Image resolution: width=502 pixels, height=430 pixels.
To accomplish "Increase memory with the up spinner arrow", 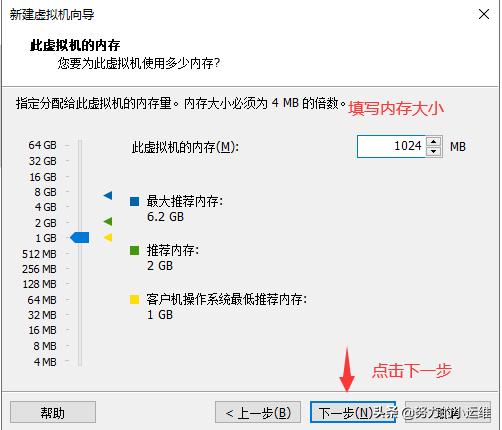I will tap(434, 141).
